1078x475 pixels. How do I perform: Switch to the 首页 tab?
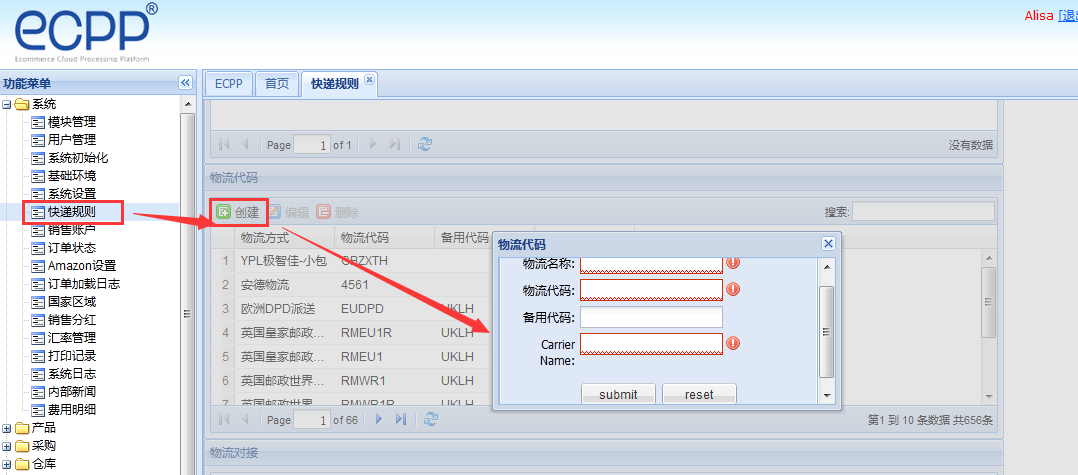[x=276, y=84]
